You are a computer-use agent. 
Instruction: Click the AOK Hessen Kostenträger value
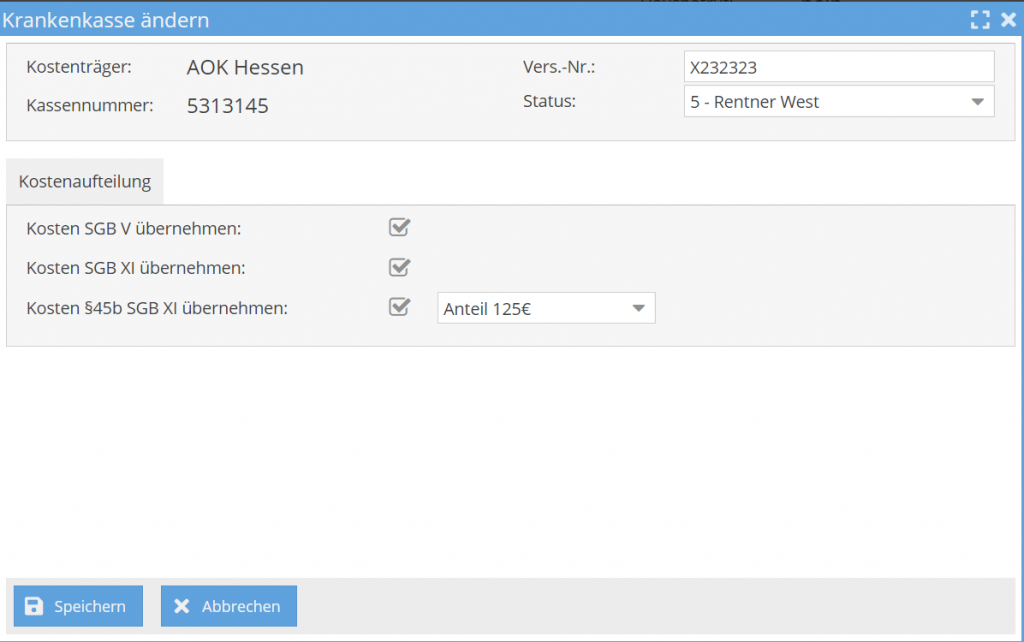pos(245,68)
